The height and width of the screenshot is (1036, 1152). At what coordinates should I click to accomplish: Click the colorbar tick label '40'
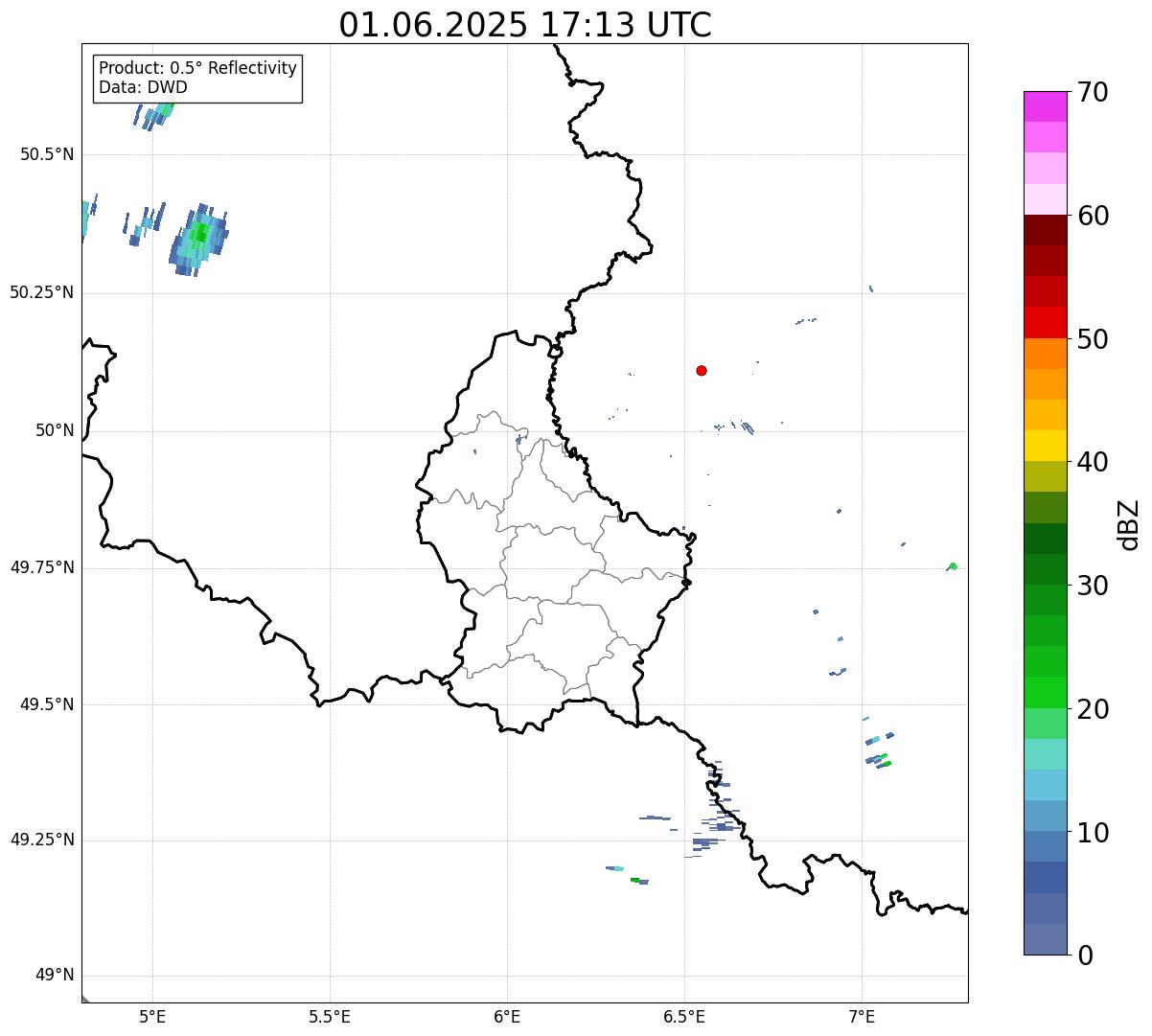[1093, 462]
